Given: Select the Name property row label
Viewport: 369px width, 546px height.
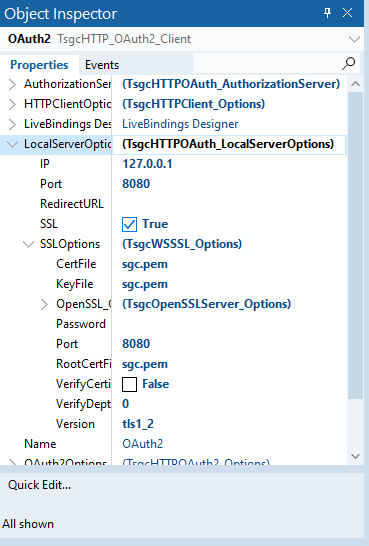Looking at the screenshot, I should (40, 444).
